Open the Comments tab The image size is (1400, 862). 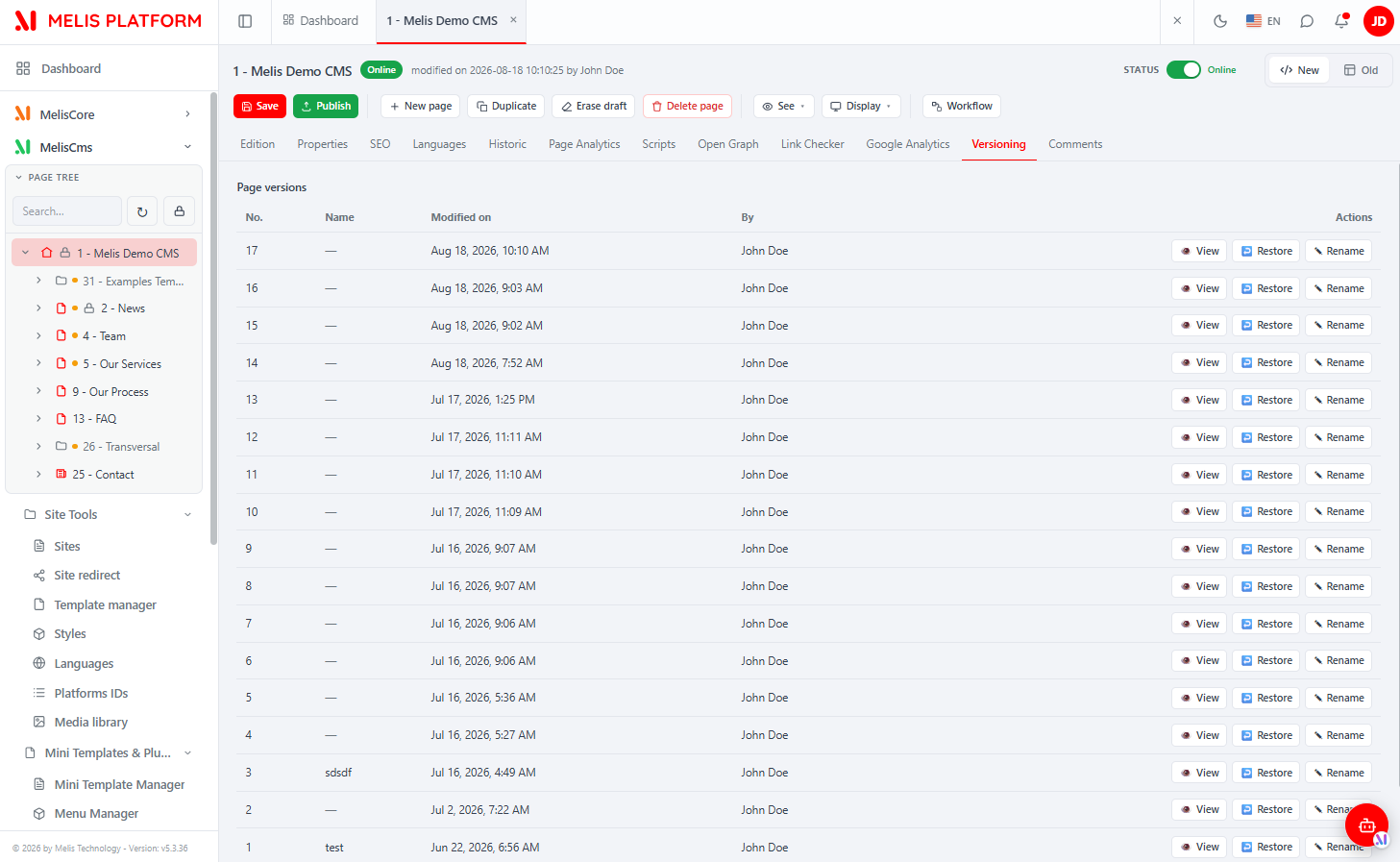coord(1075,144)
